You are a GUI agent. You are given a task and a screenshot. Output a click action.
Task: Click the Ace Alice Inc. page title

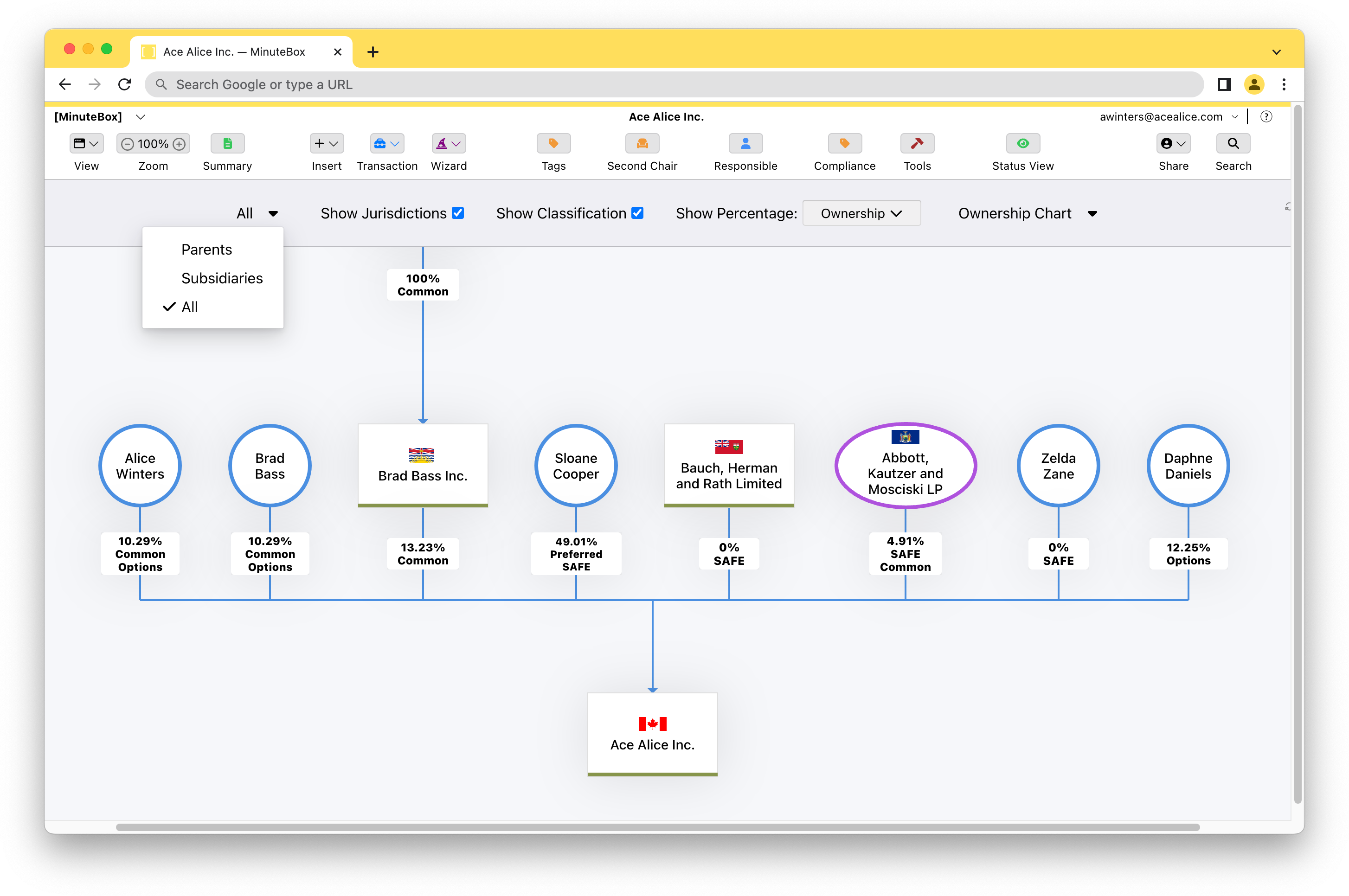click(666, 116)
